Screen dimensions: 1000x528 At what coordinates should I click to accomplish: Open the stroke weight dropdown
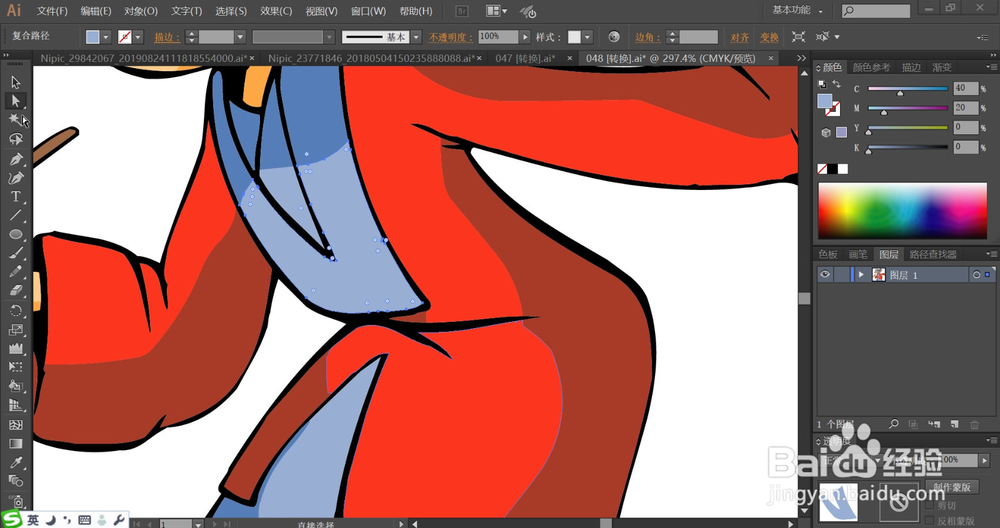pyautogui.click(x=240, y=37)
